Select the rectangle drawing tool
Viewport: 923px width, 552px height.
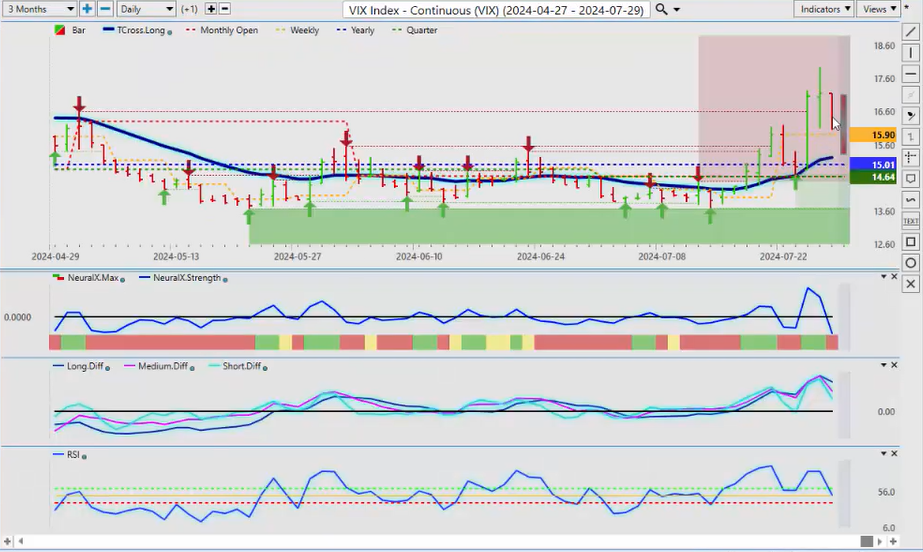911,242
